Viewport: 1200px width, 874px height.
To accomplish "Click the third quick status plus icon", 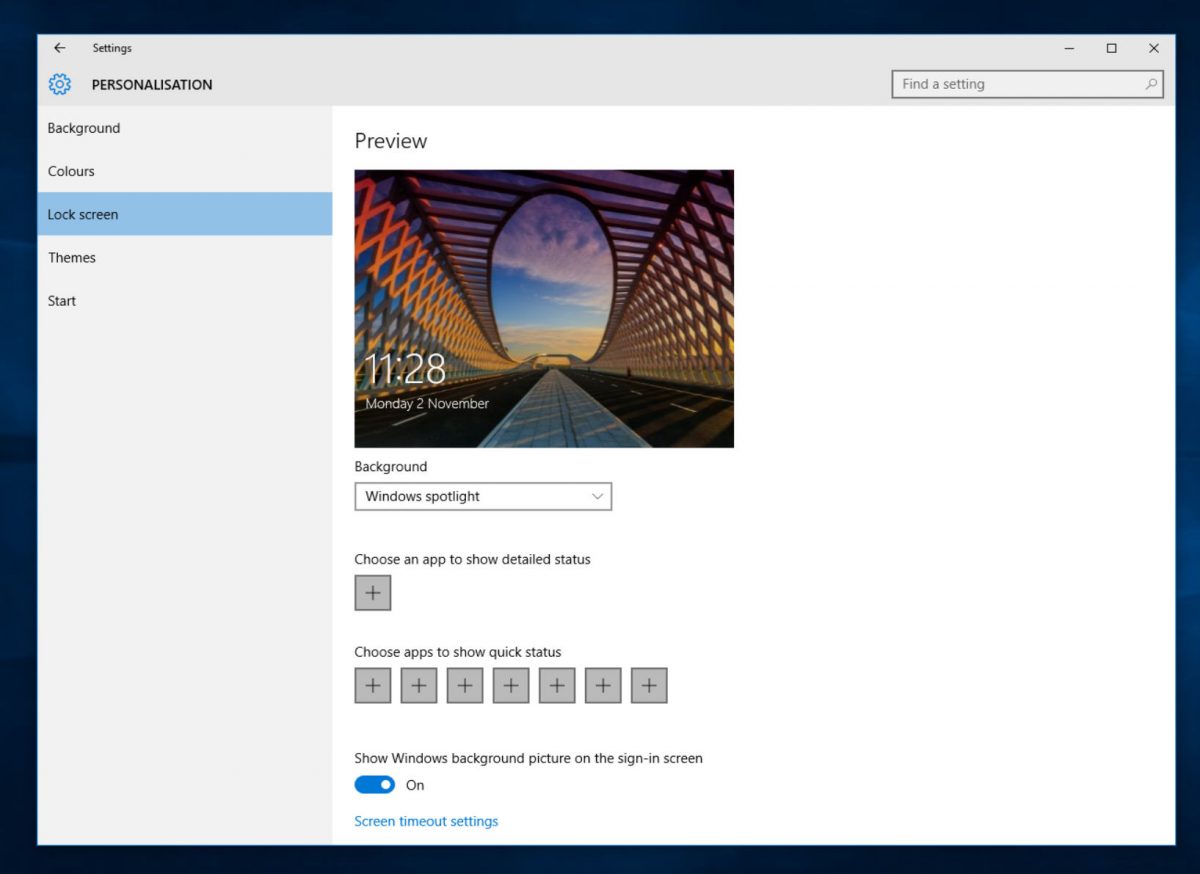I will coord(464,685).
